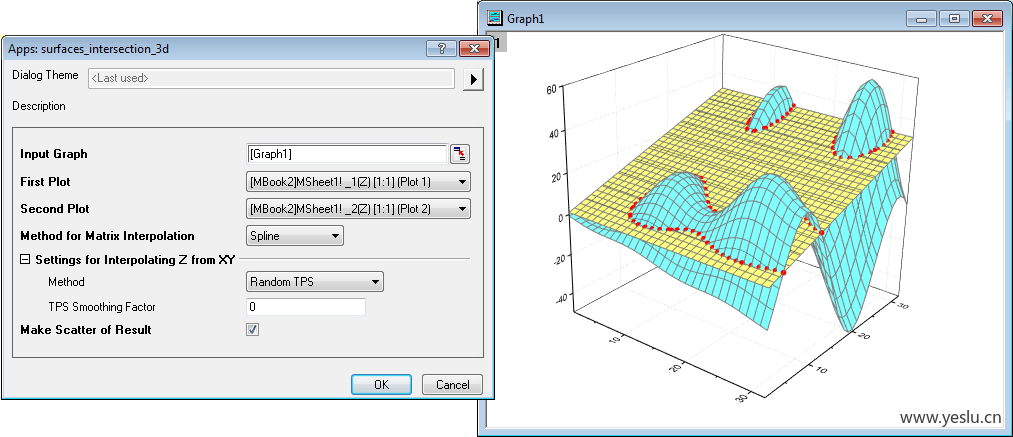Image resolution: width=1013 pixels, height=437 pixels.
Task: Click the TPS Smoothing Factor field
Action: click(x=306, y=306)
